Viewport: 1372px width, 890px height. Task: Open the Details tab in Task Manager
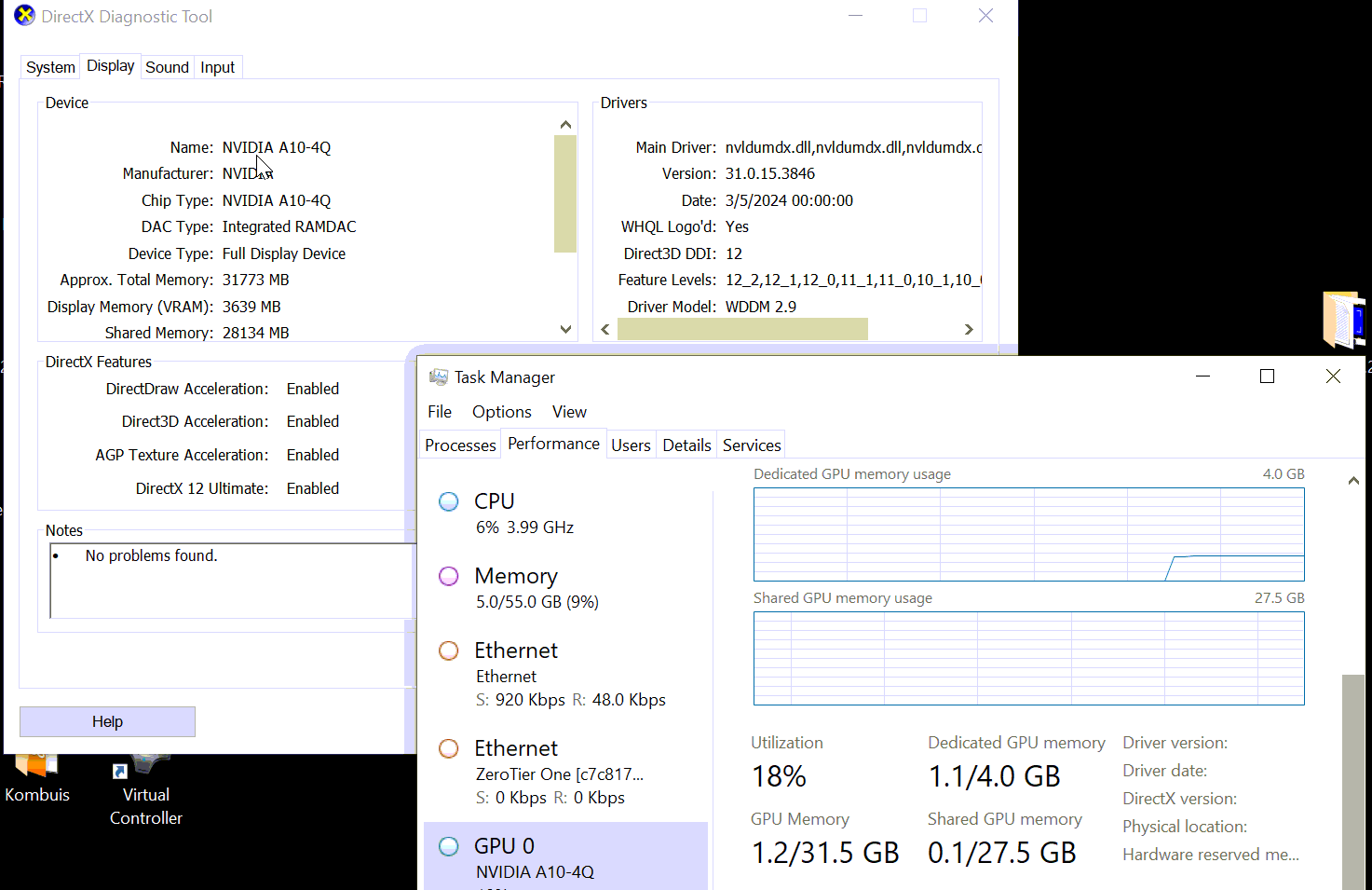tap(687, 445)
